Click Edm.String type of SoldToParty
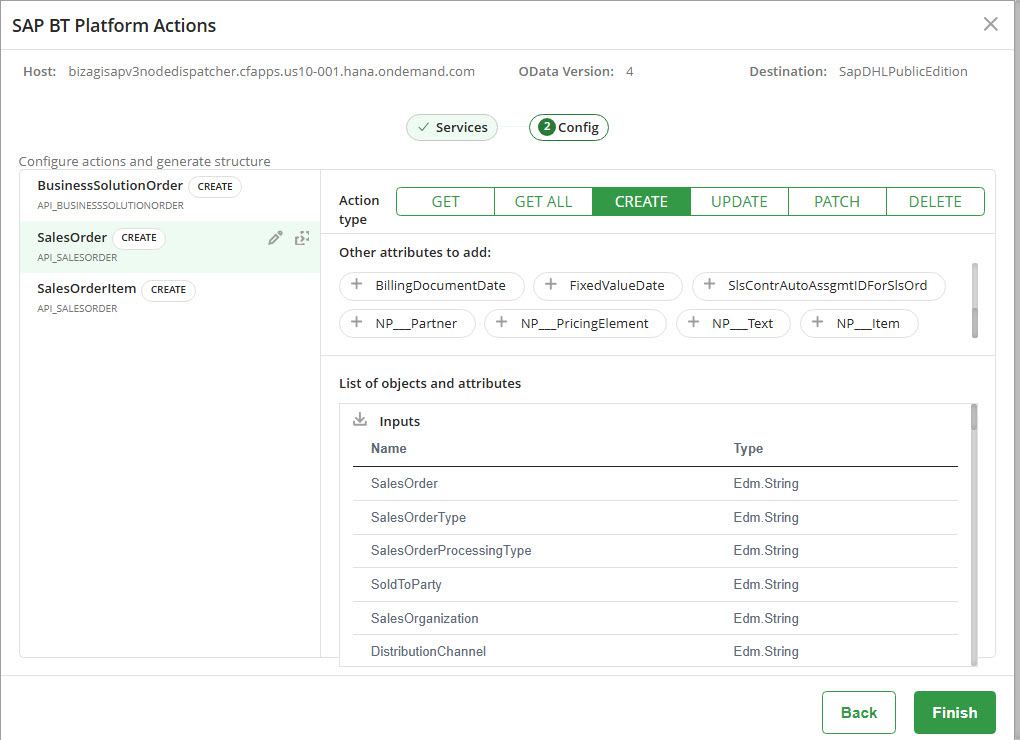Viewport: 1020px width, 740px height. coord(766,585)
